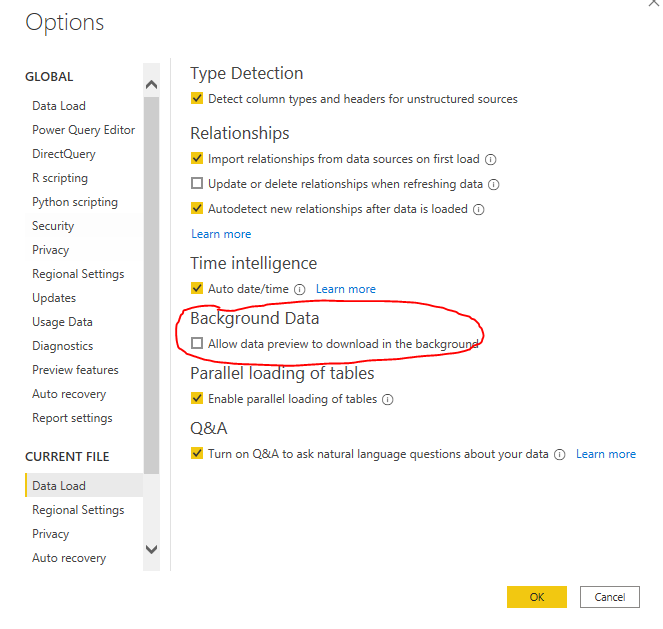Viewport: 663px width, 629px height.
Task: Select Global Regional Settings
Action: (78, 274)
